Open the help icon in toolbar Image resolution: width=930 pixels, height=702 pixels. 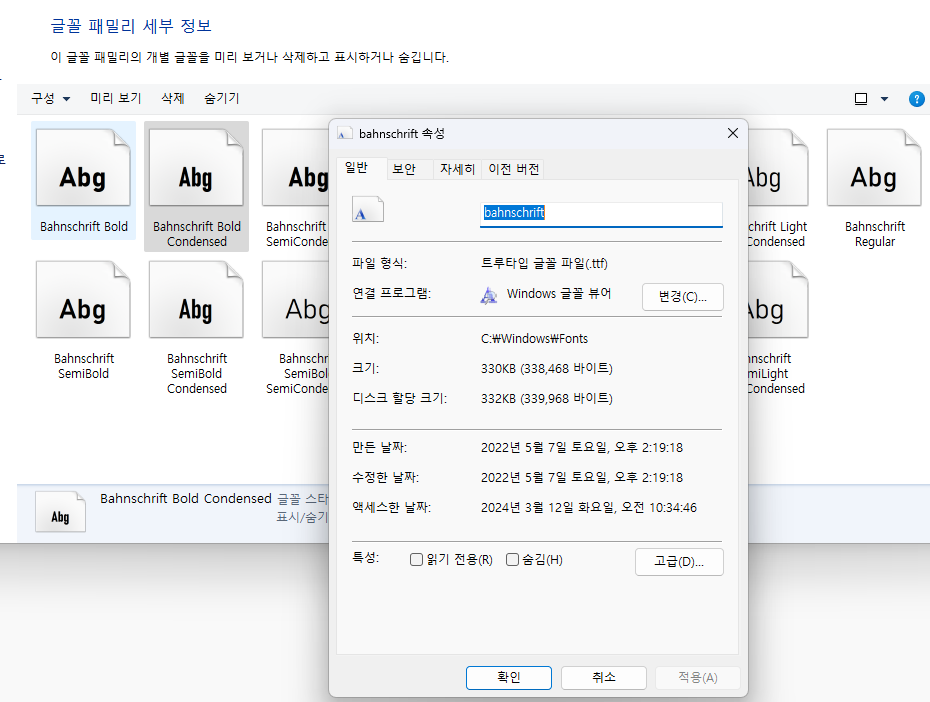pos(916,99)
